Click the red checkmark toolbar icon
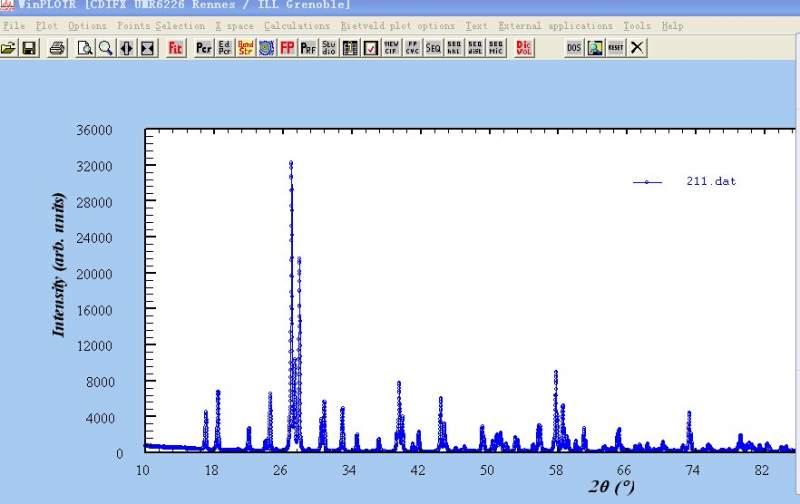Image resolution: width=800 pixels, height=504 pixels. click(371, 48)
